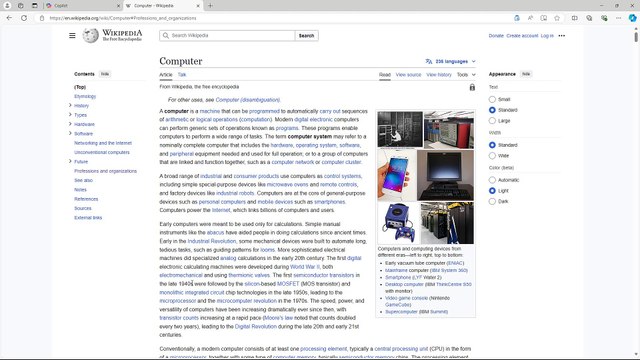This screenshot has width=640, height=360.
Task: Open Wikipedia personal tools ellipsis menu
Action: tap(562, 36)
